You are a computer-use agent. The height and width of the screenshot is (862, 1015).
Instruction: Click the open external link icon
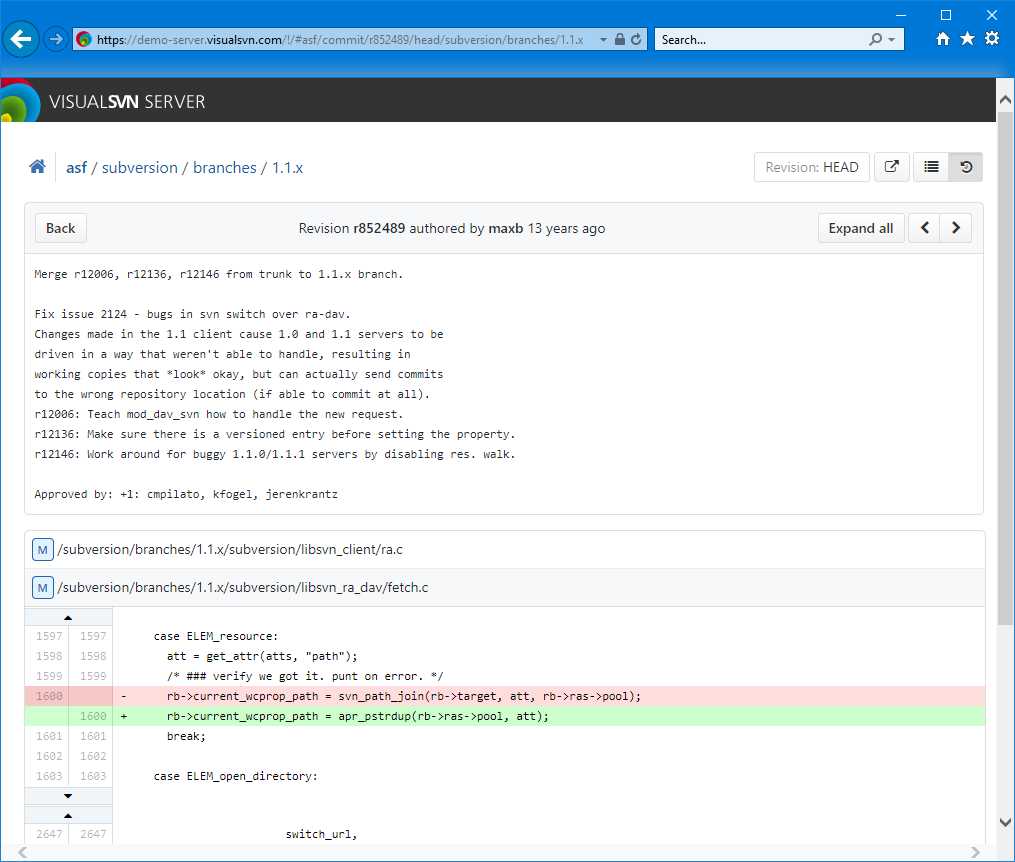[x=891, y=167]
